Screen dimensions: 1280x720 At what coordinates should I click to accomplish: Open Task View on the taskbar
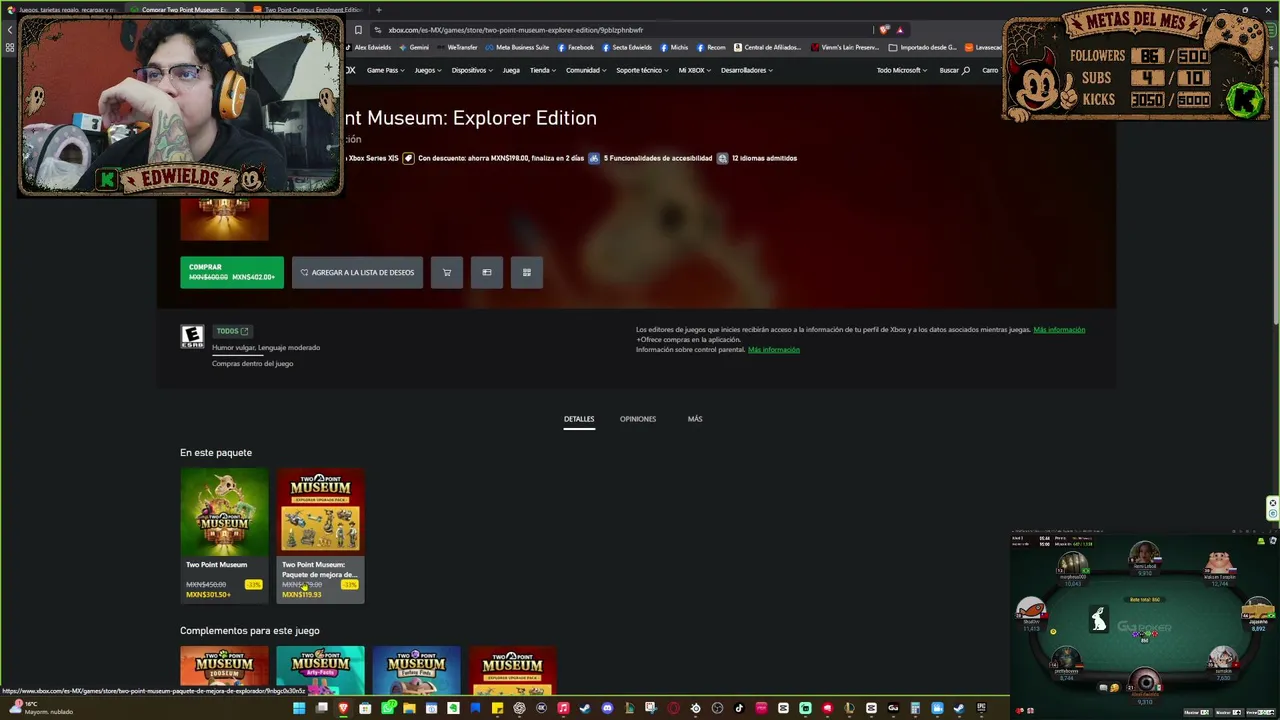tap(321, 709)
